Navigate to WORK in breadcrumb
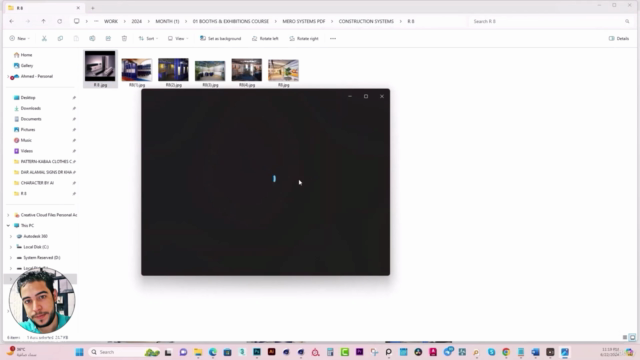Screen dimensions: 640x360 [x=111, y=21]
